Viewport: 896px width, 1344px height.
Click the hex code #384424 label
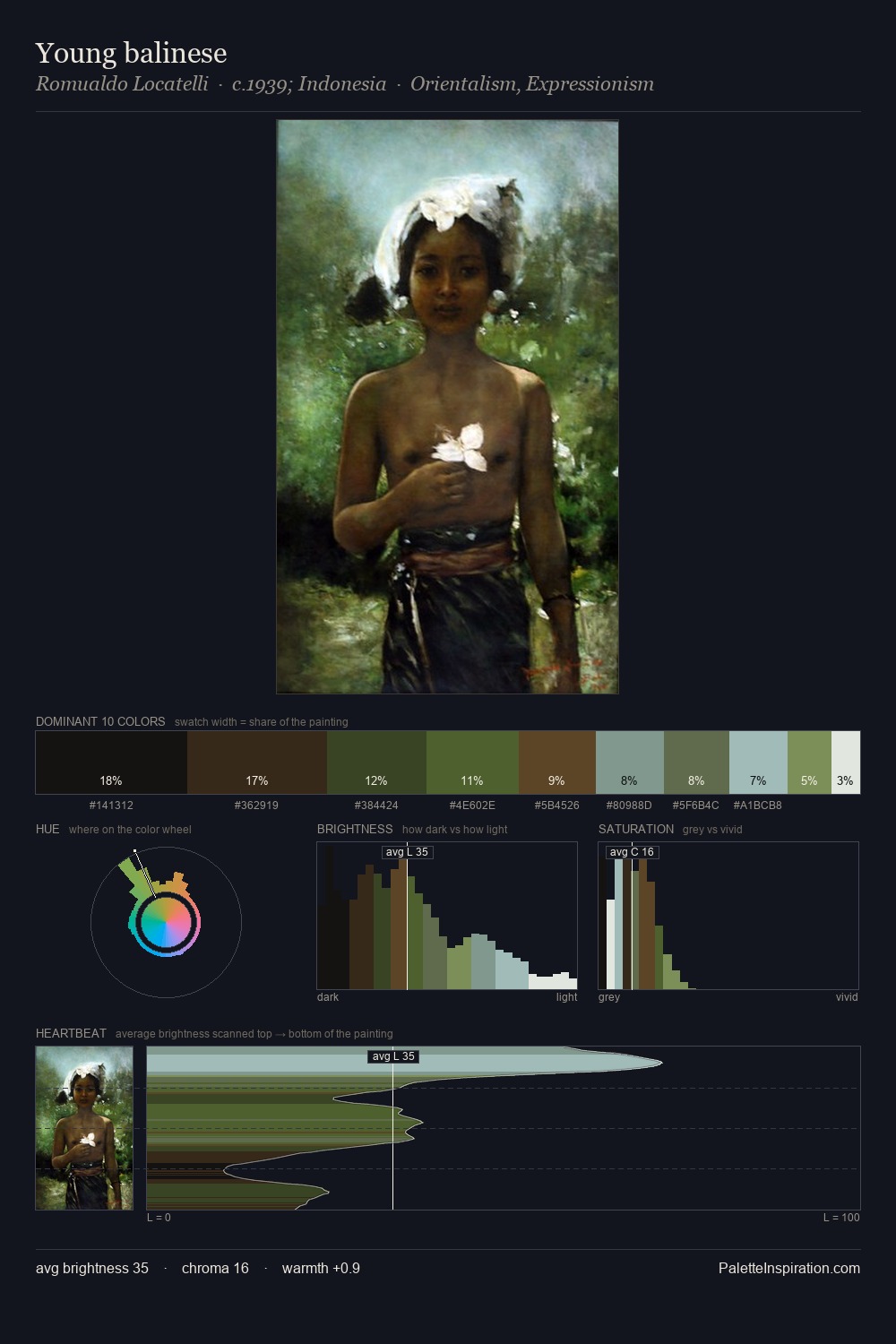click(376, 806)
